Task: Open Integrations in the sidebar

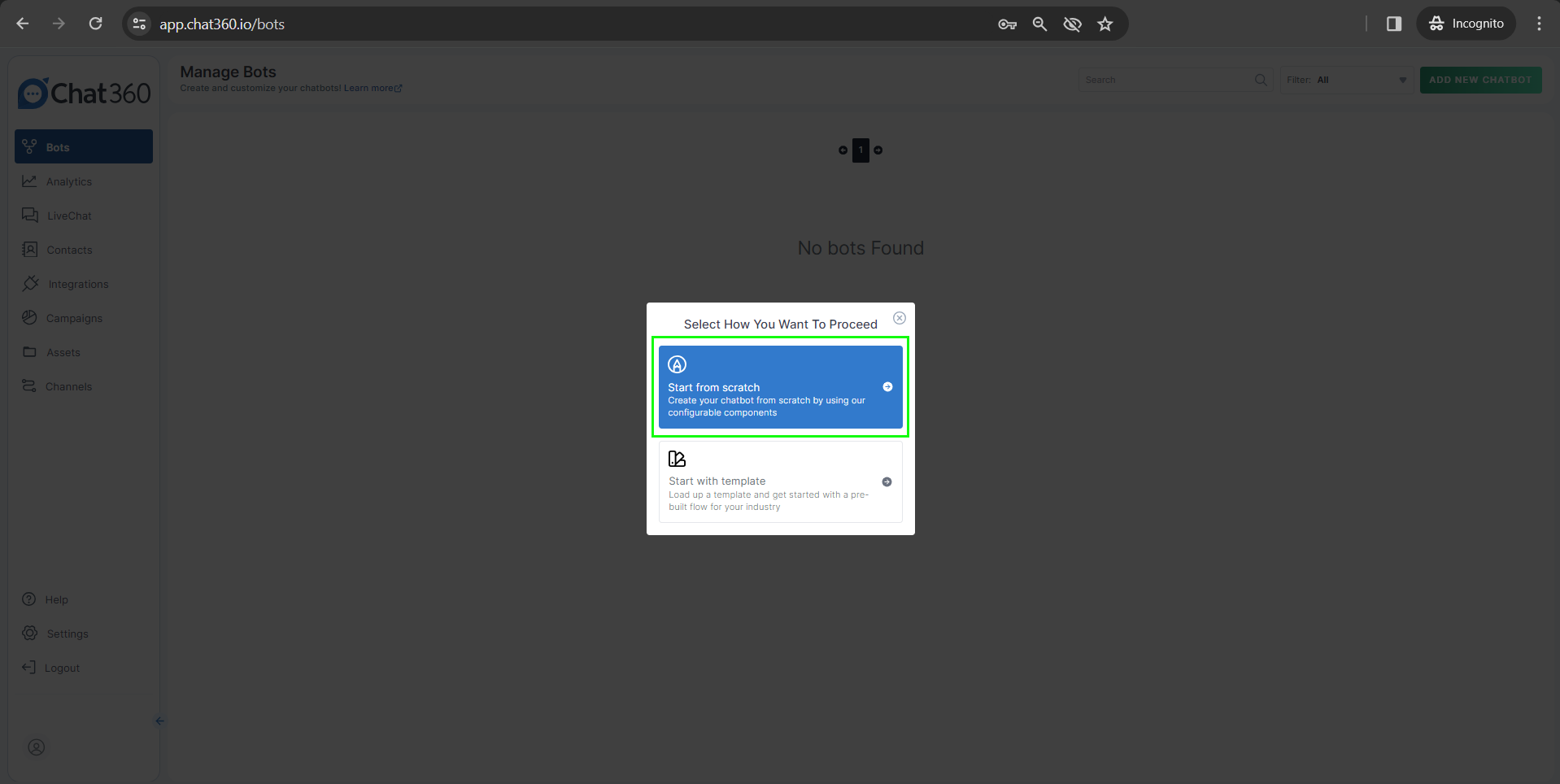Action: (84, 284)
